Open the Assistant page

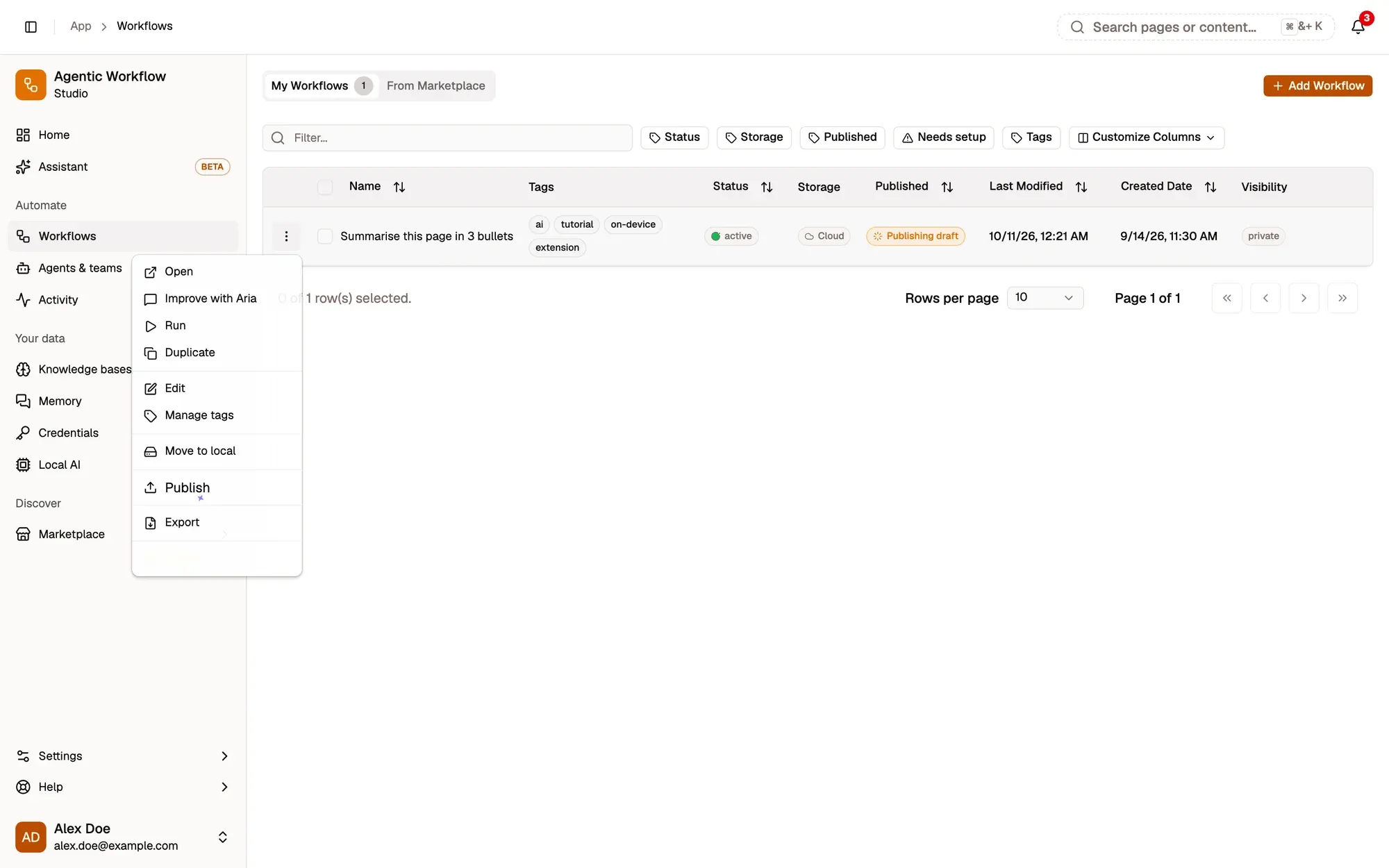(x=123, y=167)
